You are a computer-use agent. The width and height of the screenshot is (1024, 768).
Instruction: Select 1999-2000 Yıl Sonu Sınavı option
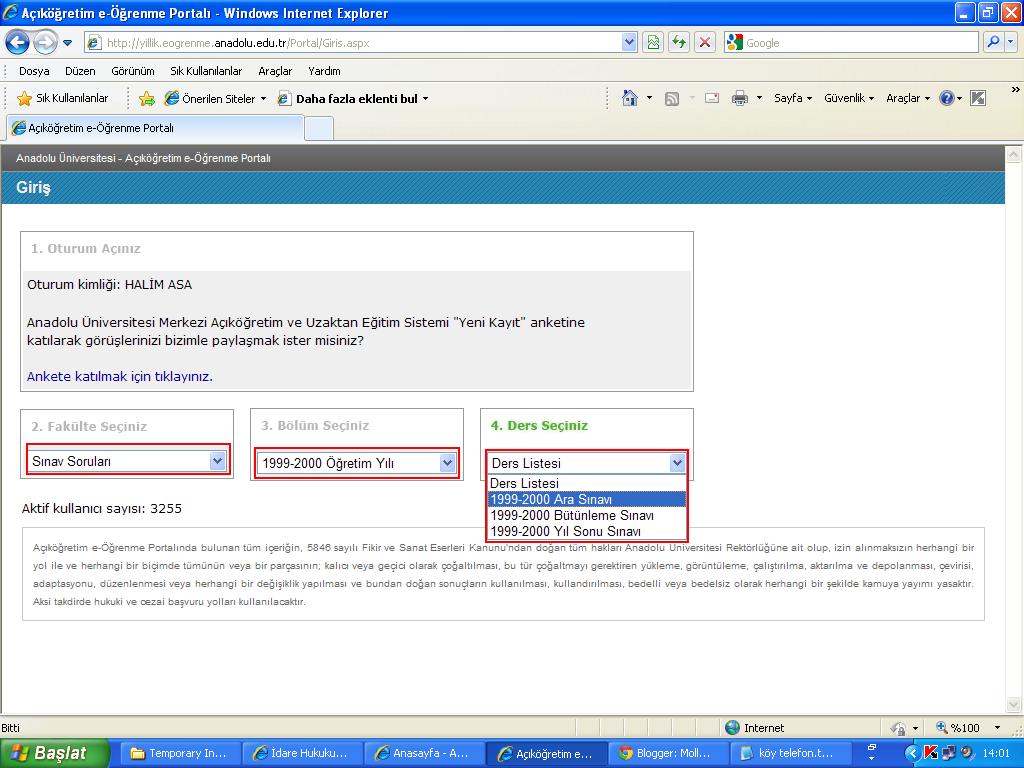click(587, 531)
